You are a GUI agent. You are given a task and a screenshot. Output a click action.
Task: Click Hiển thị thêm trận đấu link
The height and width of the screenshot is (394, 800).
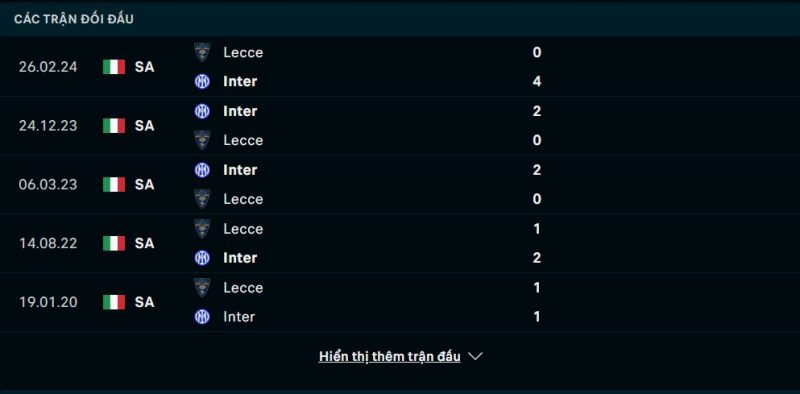click(390, 356)
